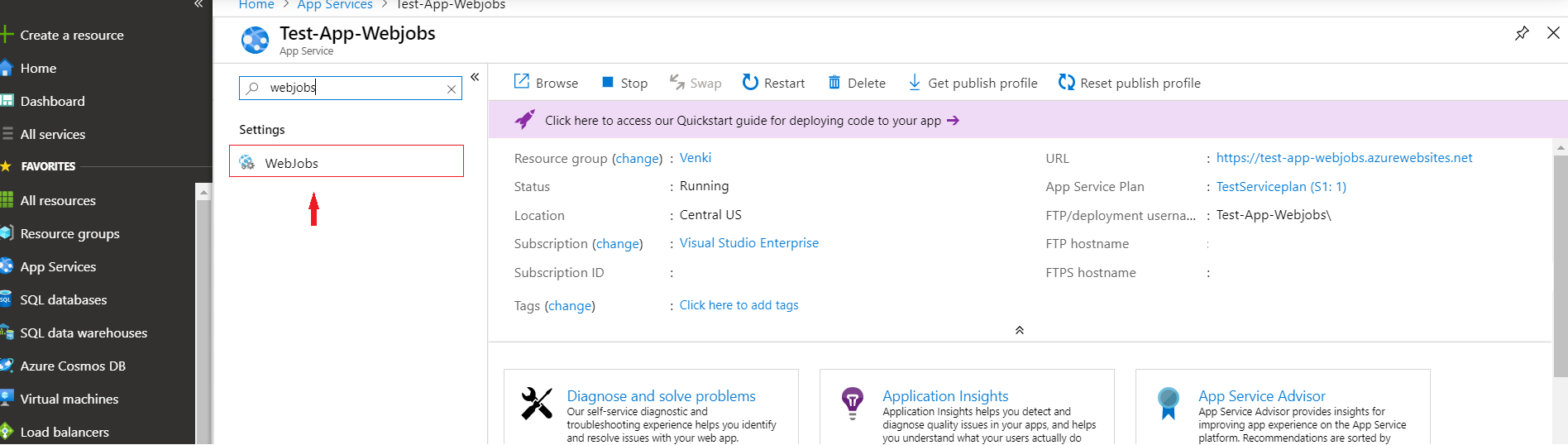
Task: Go to Home breadcrumb link
Action: (256, 5)
